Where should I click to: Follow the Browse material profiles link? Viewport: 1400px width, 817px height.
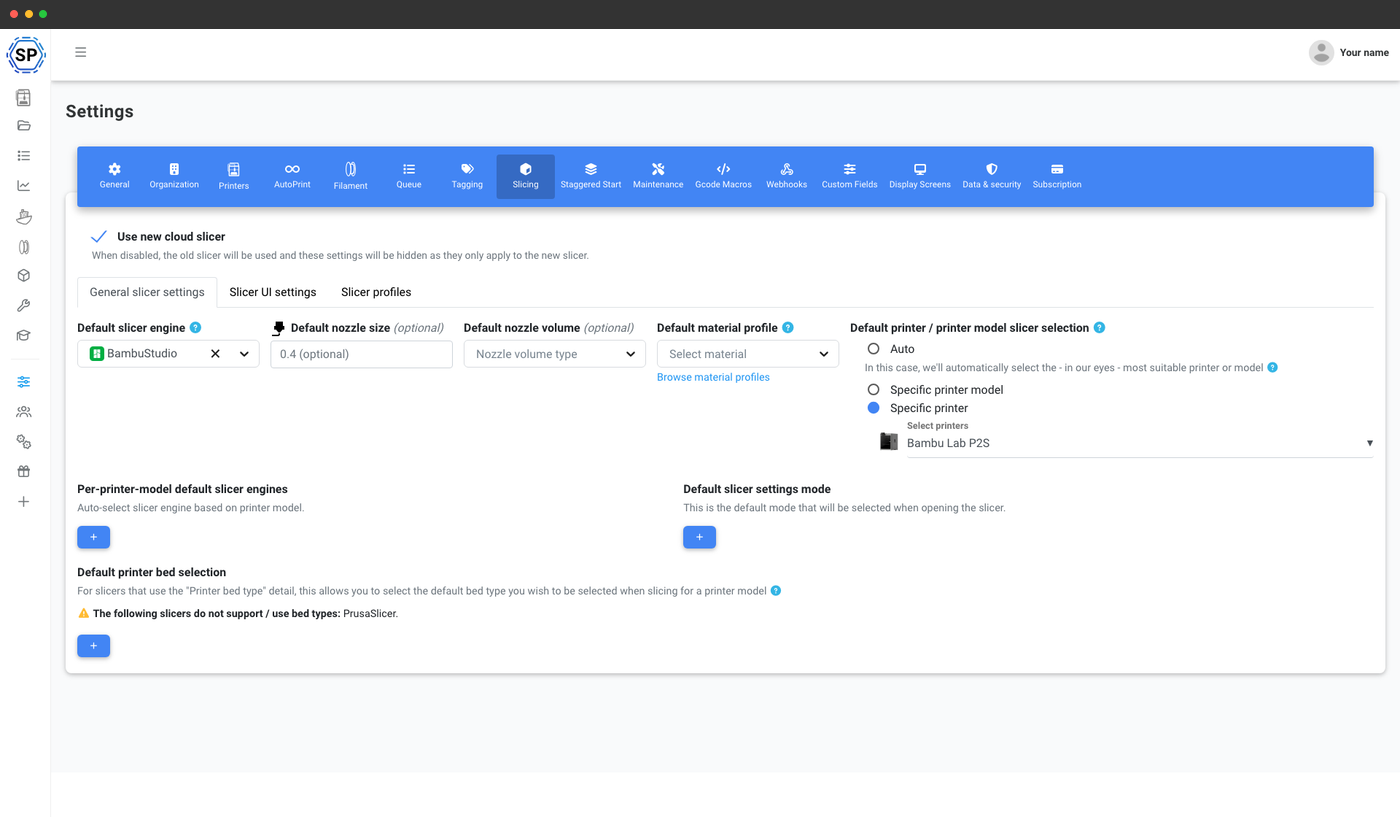(713, 377)
